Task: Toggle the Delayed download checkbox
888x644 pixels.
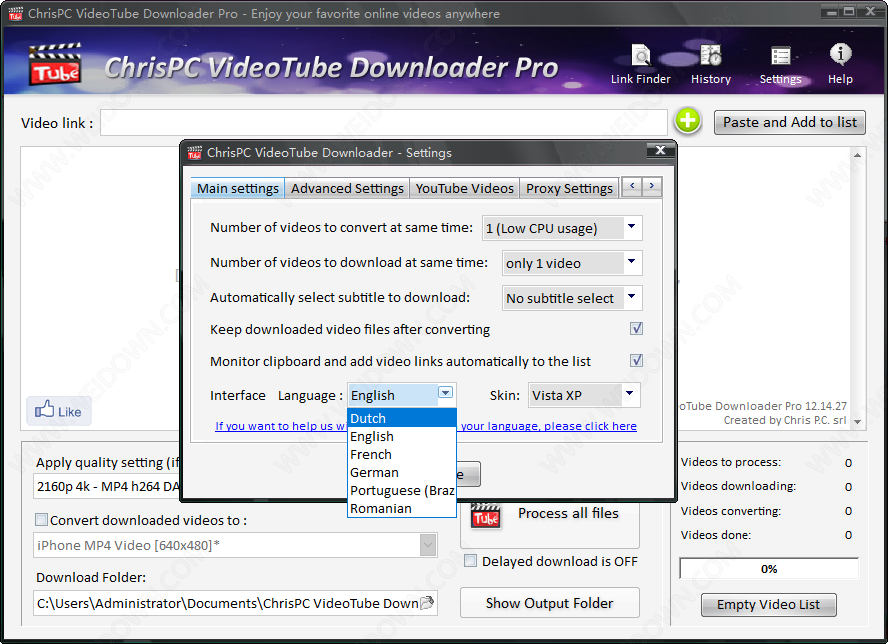Action: click(470, 561)
